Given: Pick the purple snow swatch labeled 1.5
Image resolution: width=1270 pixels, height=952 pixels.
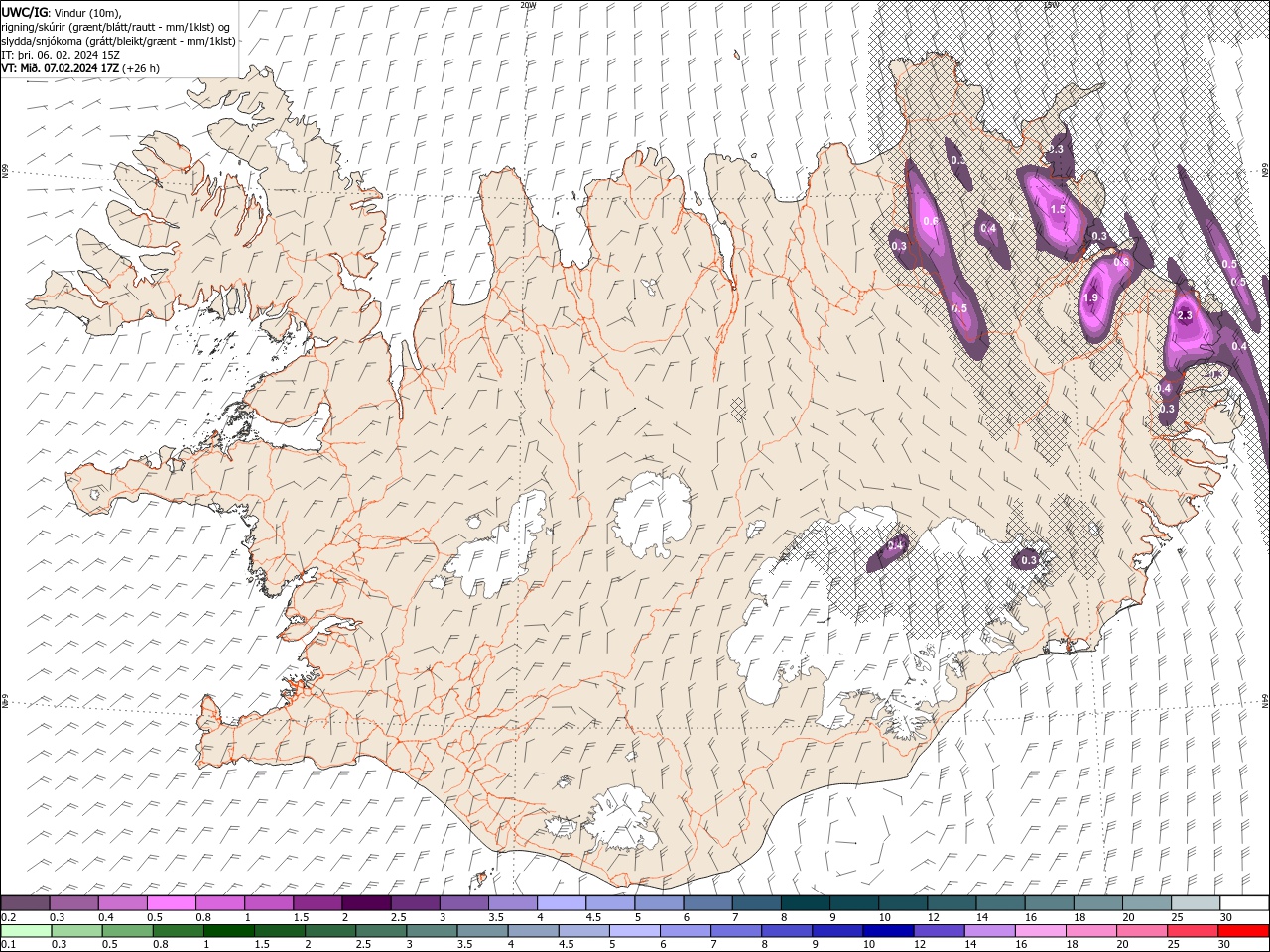Looking at the screenshot, I should click(317, 903).
